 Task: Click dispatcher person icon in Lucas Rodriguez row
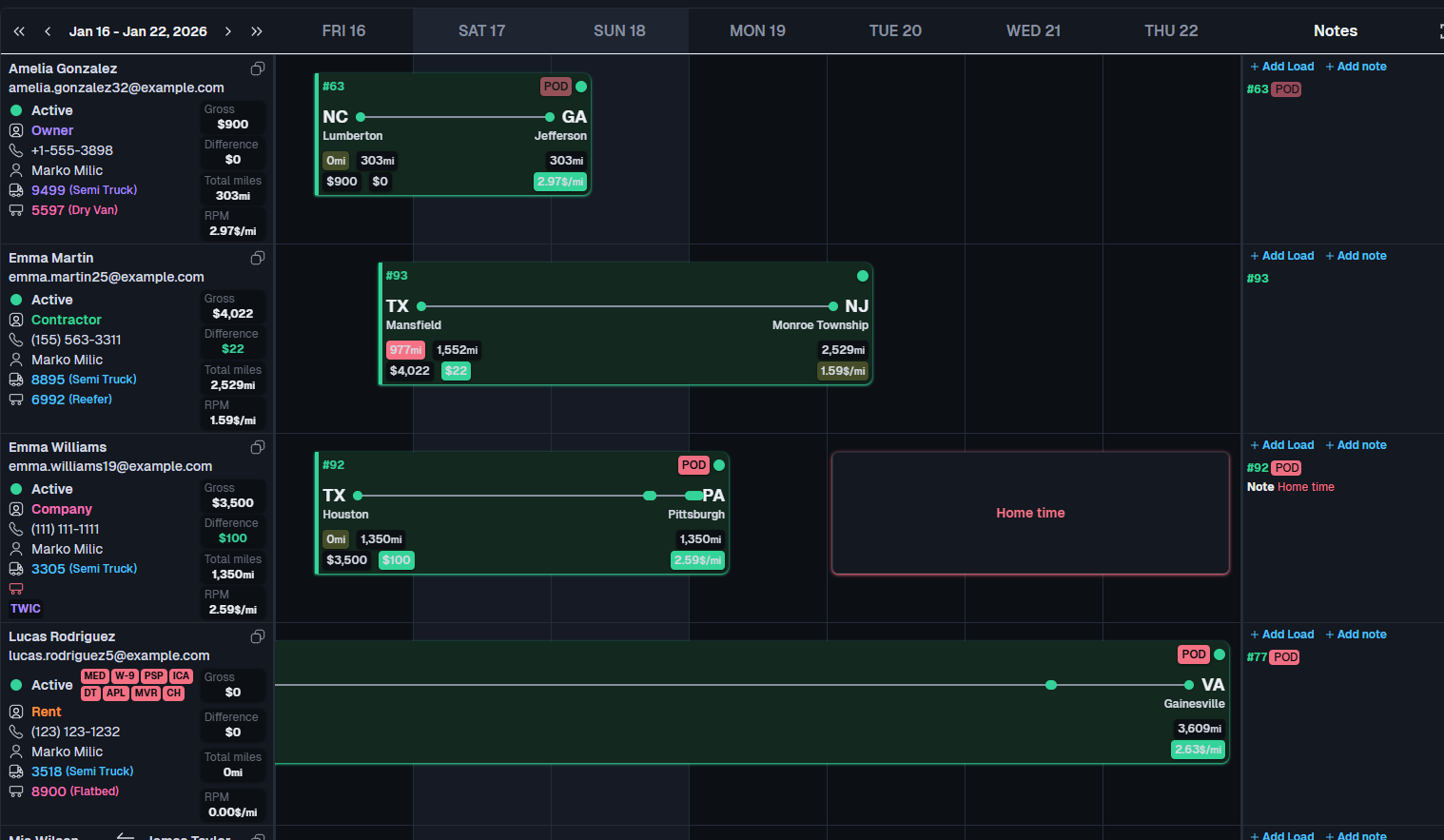16,752
